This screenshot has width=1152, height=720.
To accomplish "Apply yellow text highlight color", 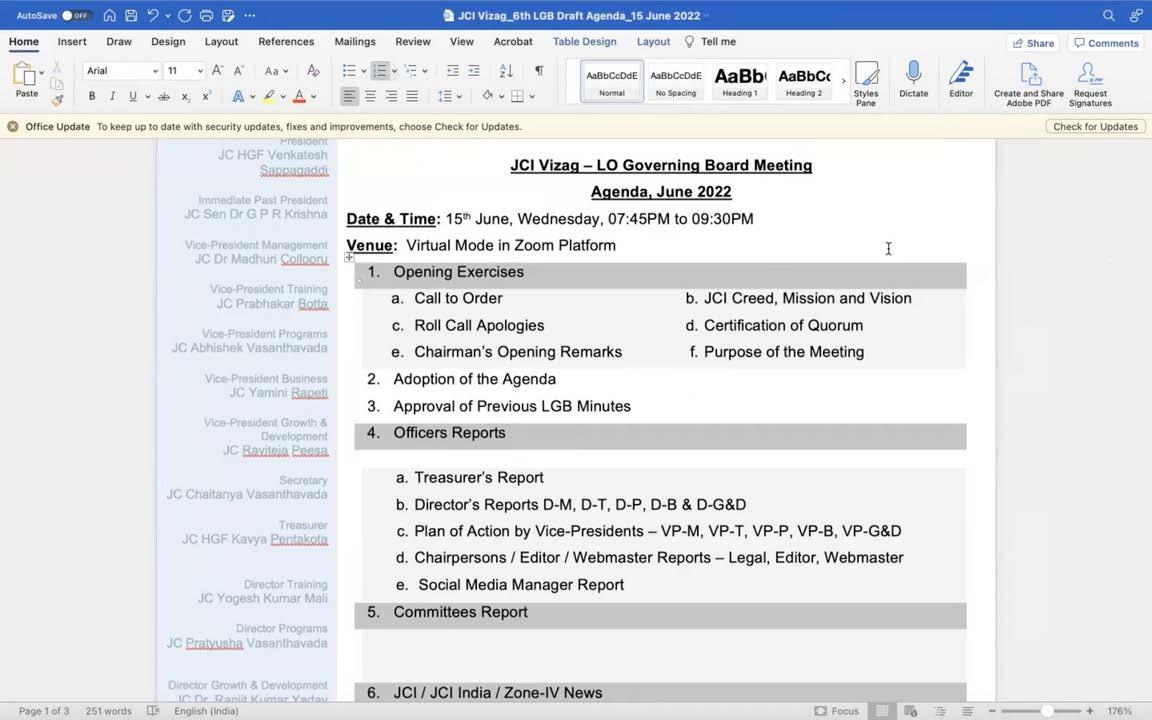I will click(x=270, y=96).
